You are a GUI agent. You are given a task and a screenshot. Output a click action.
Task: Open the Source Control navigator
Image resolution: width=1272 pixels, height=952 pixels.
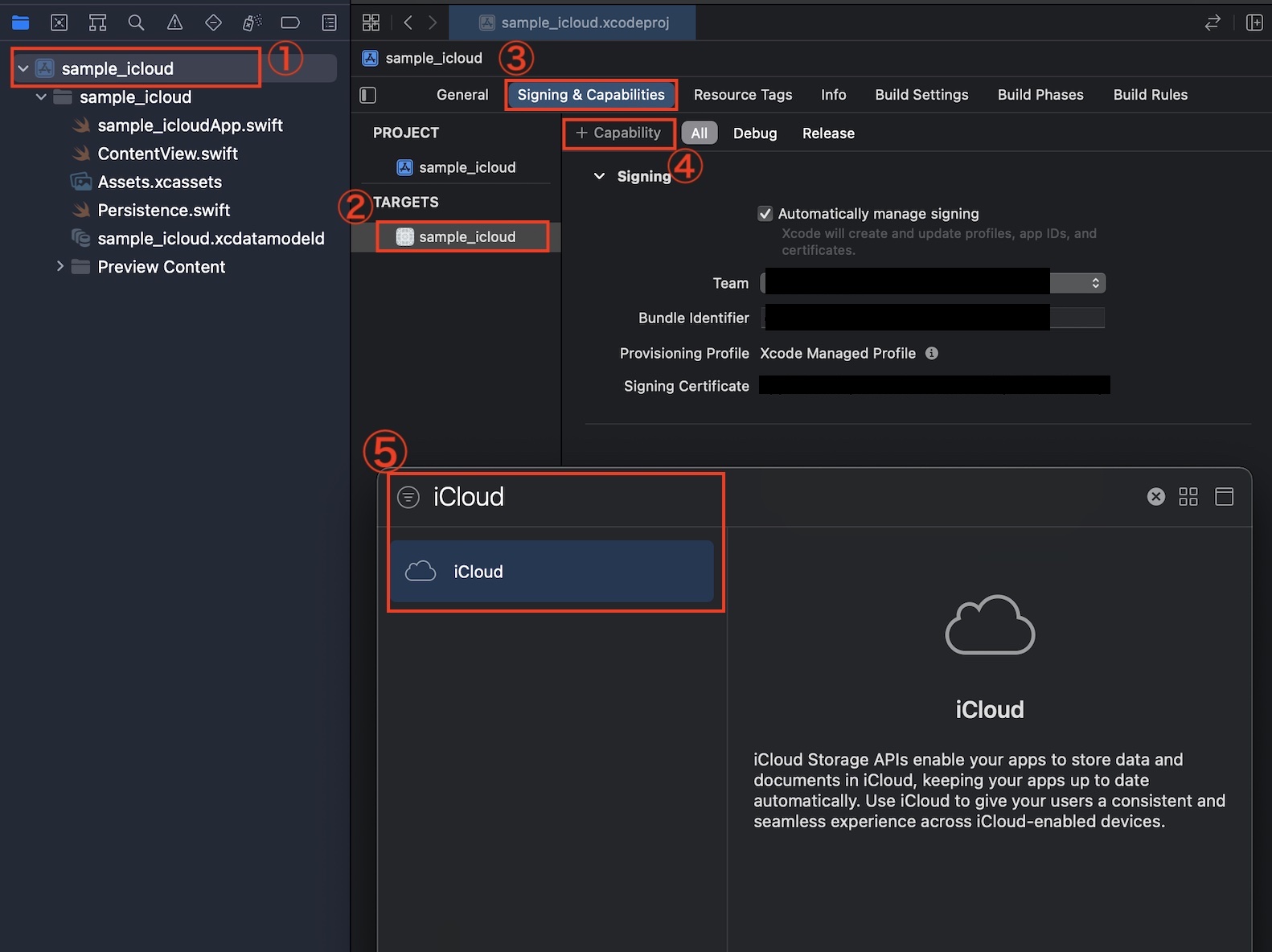tap(59, 23)
